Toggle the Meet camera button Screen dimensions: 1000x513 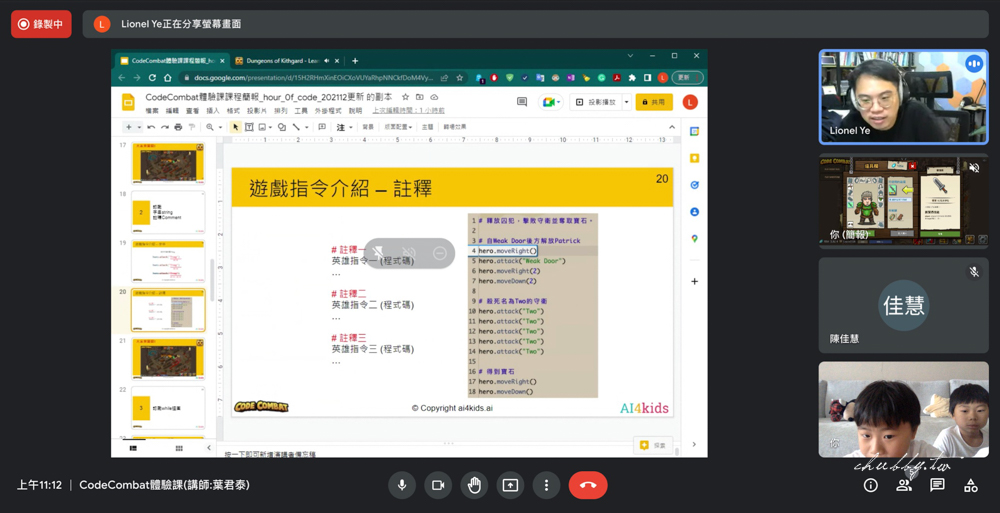[x=438, y=486]
